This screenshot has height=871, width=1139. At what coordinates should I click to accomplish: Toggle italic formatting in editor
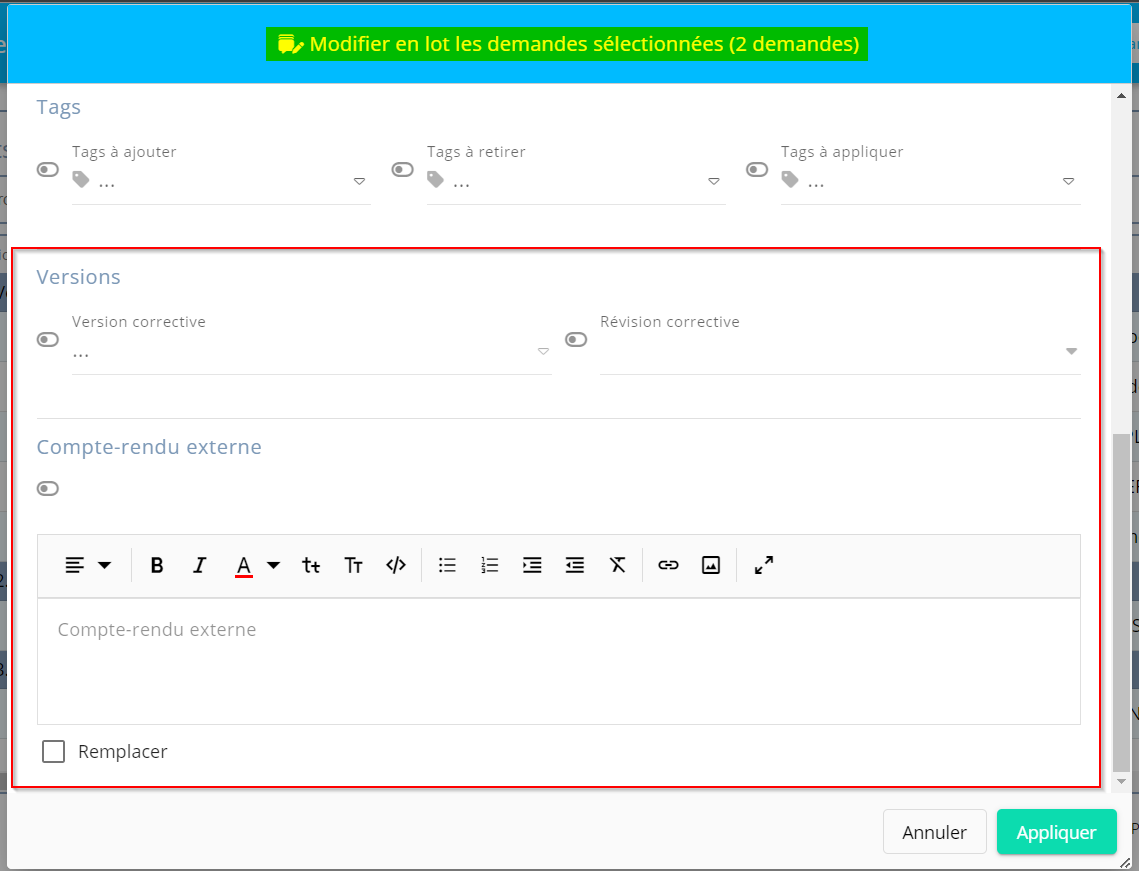[199, 565]
